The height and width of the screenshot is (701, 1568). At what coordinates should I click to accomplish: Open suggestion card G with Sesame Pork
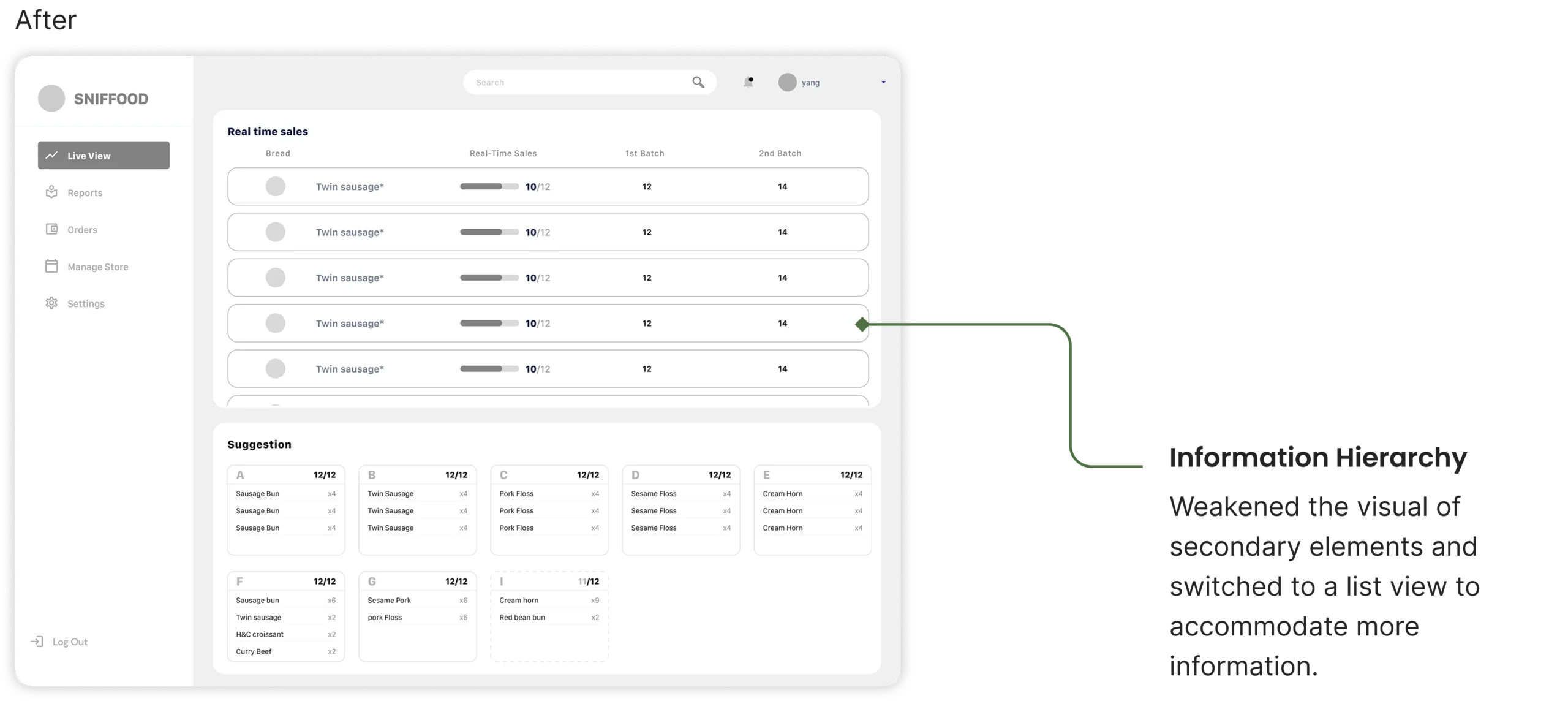pos(417,616)
